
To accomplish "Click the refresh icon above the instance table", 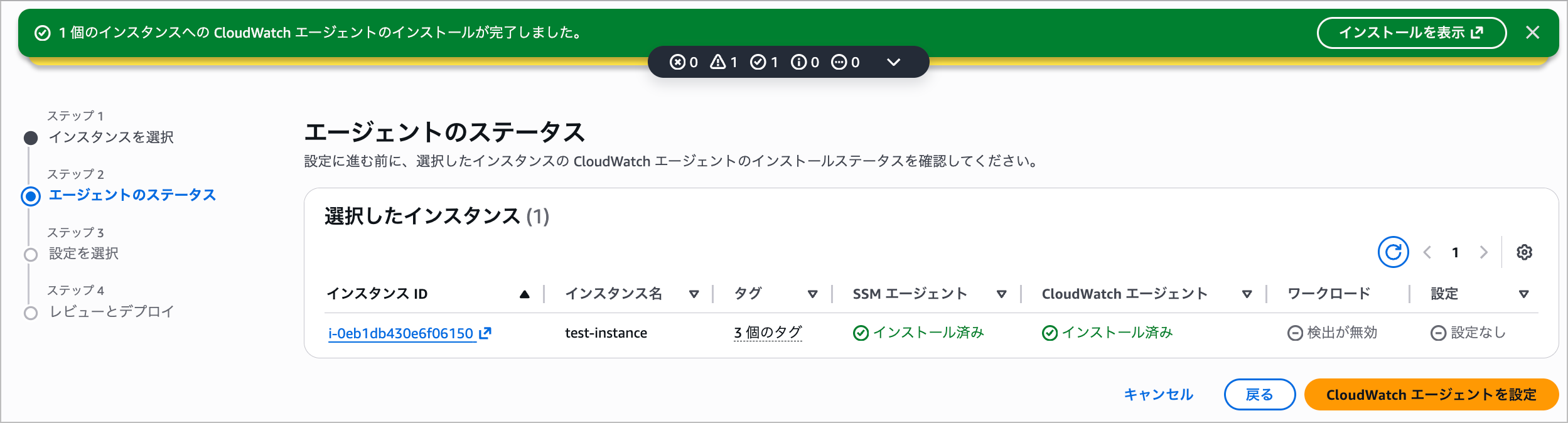I will 1393,252.
